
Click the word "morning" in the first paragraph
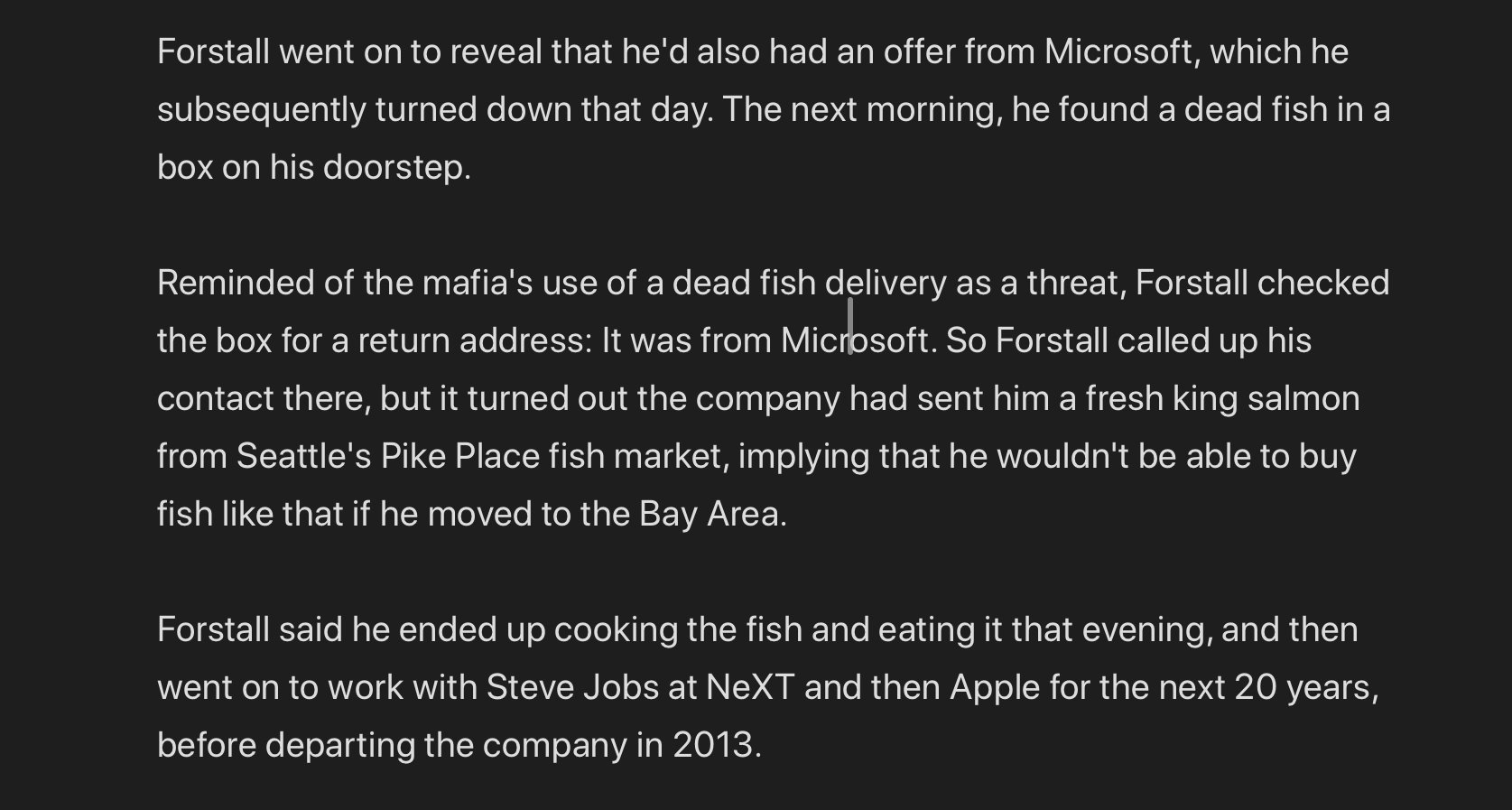point(932,110)
